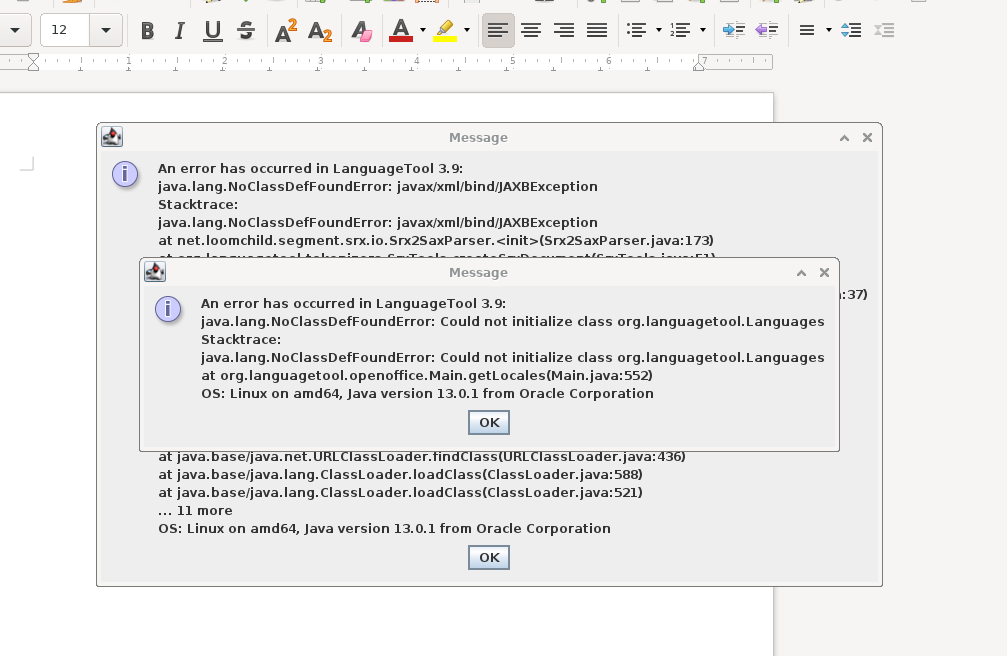Image resolution: width=1007 pixels, height=656 pixels.
Task: Expand the numbering style dropdown arrow
Action: click(x=703, y=30)
